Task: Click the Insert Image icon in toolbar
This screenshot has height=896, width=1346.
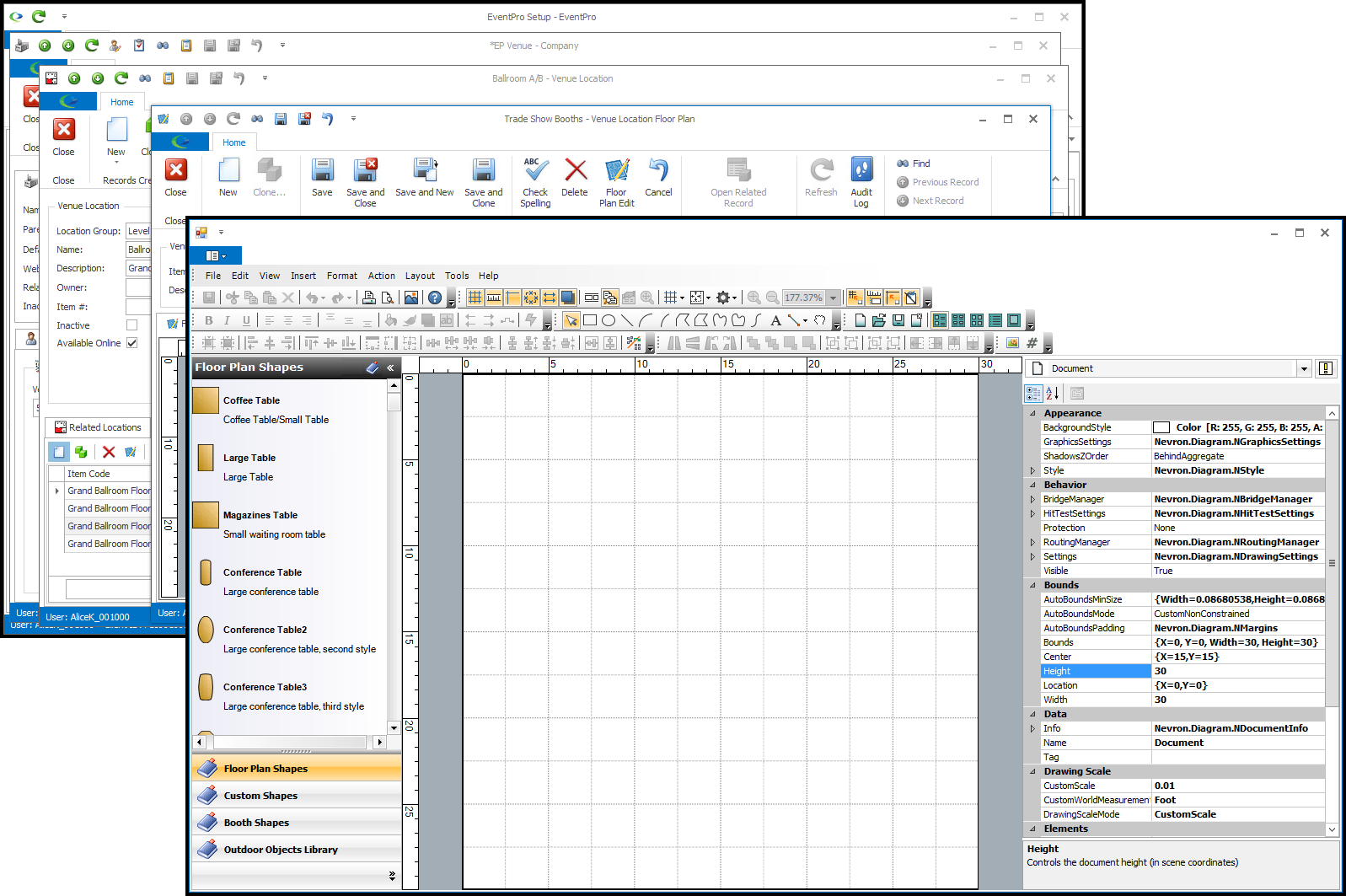Action: coord(410,298)
